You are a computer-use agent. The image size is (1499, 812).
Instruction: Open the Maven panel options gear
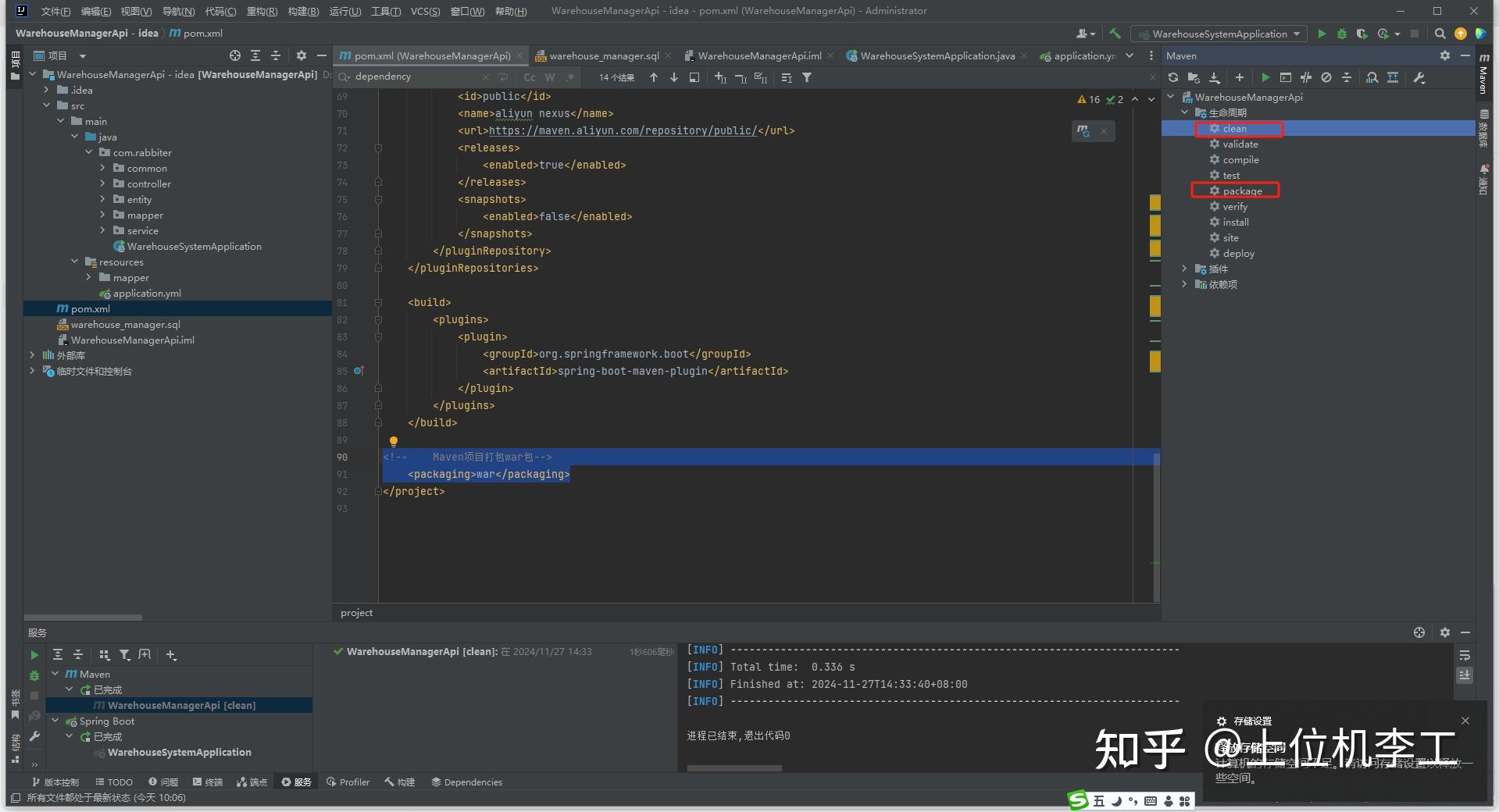point(1444,55)
